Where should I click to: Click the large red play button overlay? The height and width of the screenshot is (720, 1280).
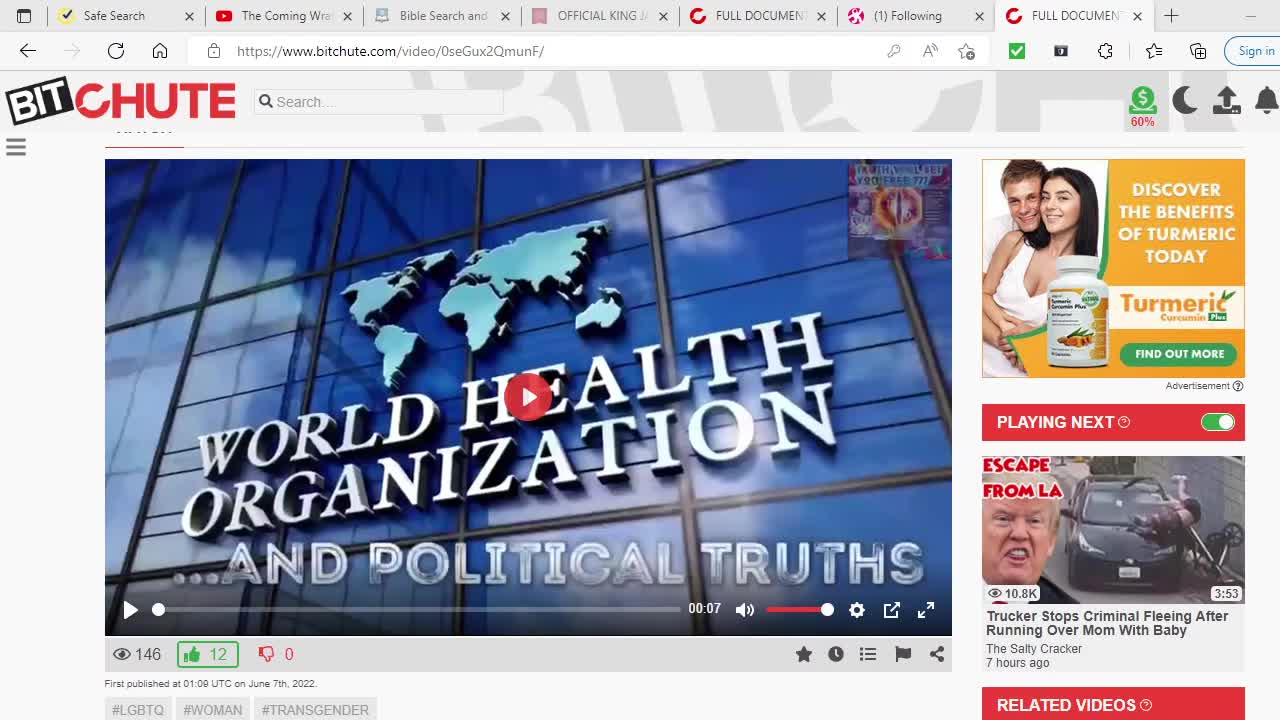(528, 397)
